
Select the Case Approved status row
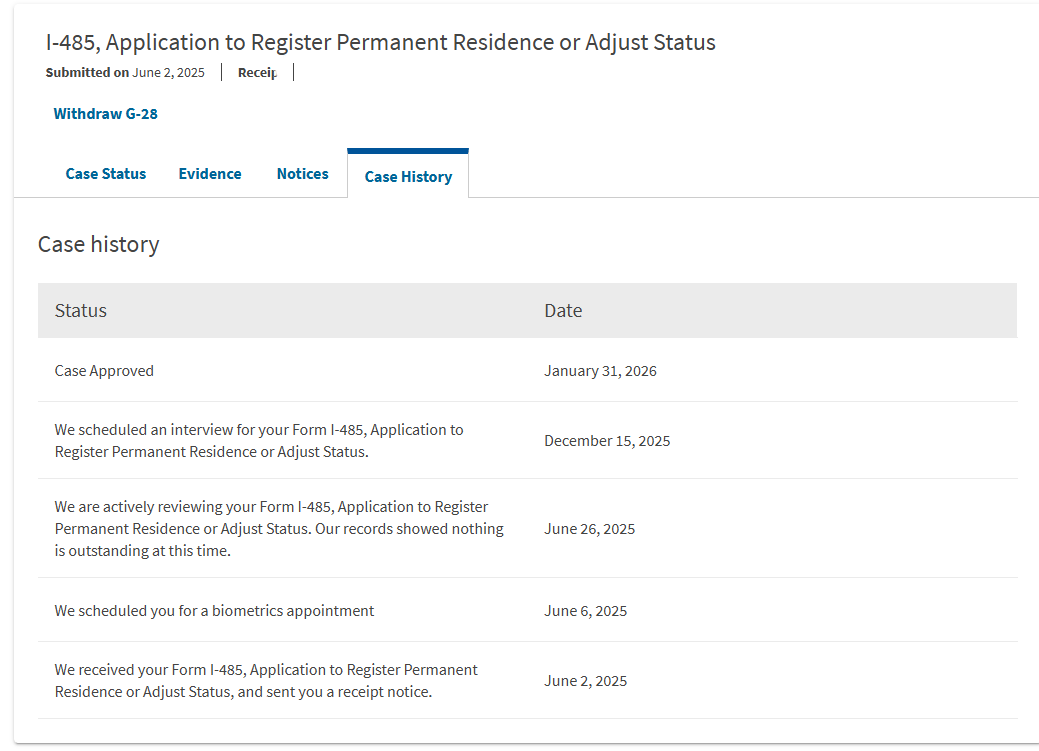[527, 371]
